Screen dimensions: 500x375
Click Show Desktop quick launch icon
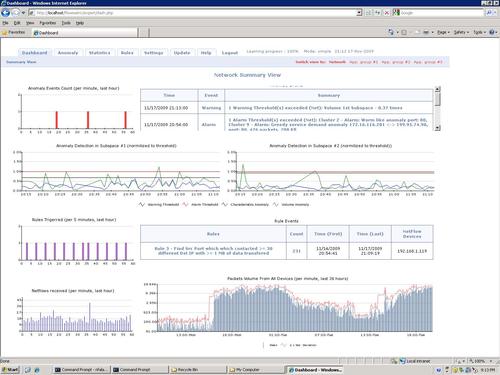click(x=28, y=370)
